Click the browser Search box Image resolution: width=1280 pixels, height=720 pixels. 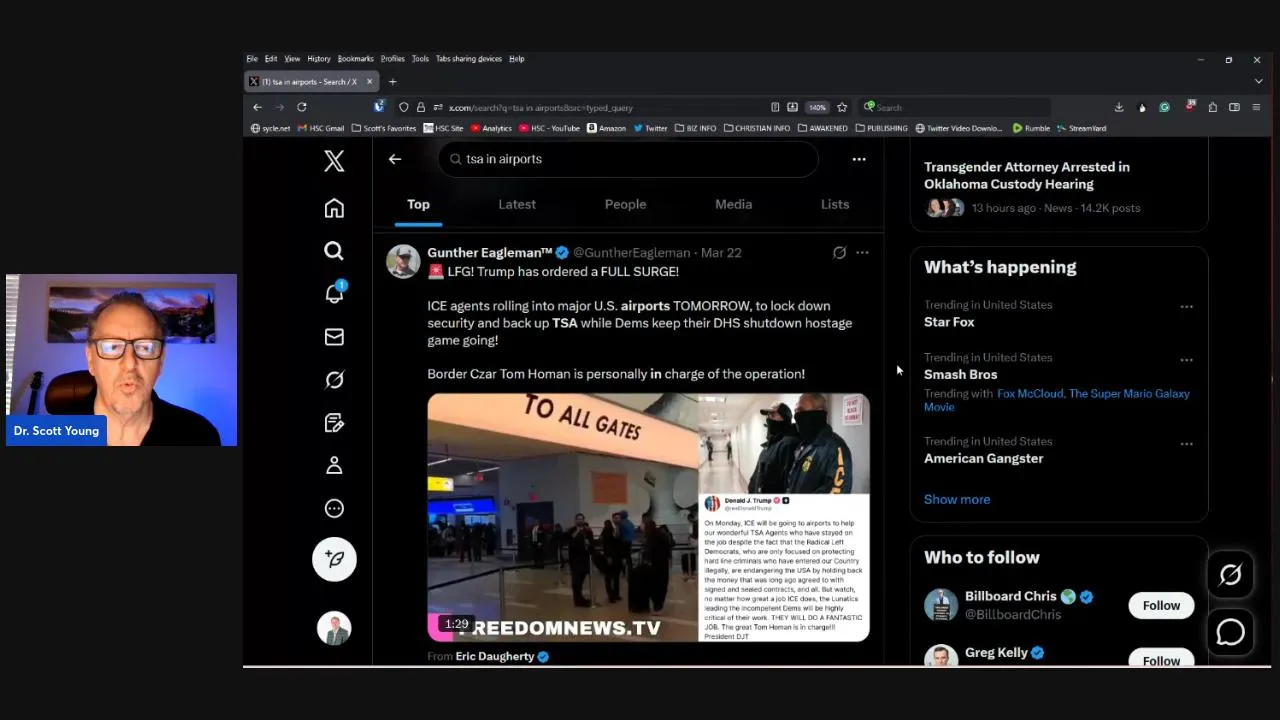click(x=955, y=107)
